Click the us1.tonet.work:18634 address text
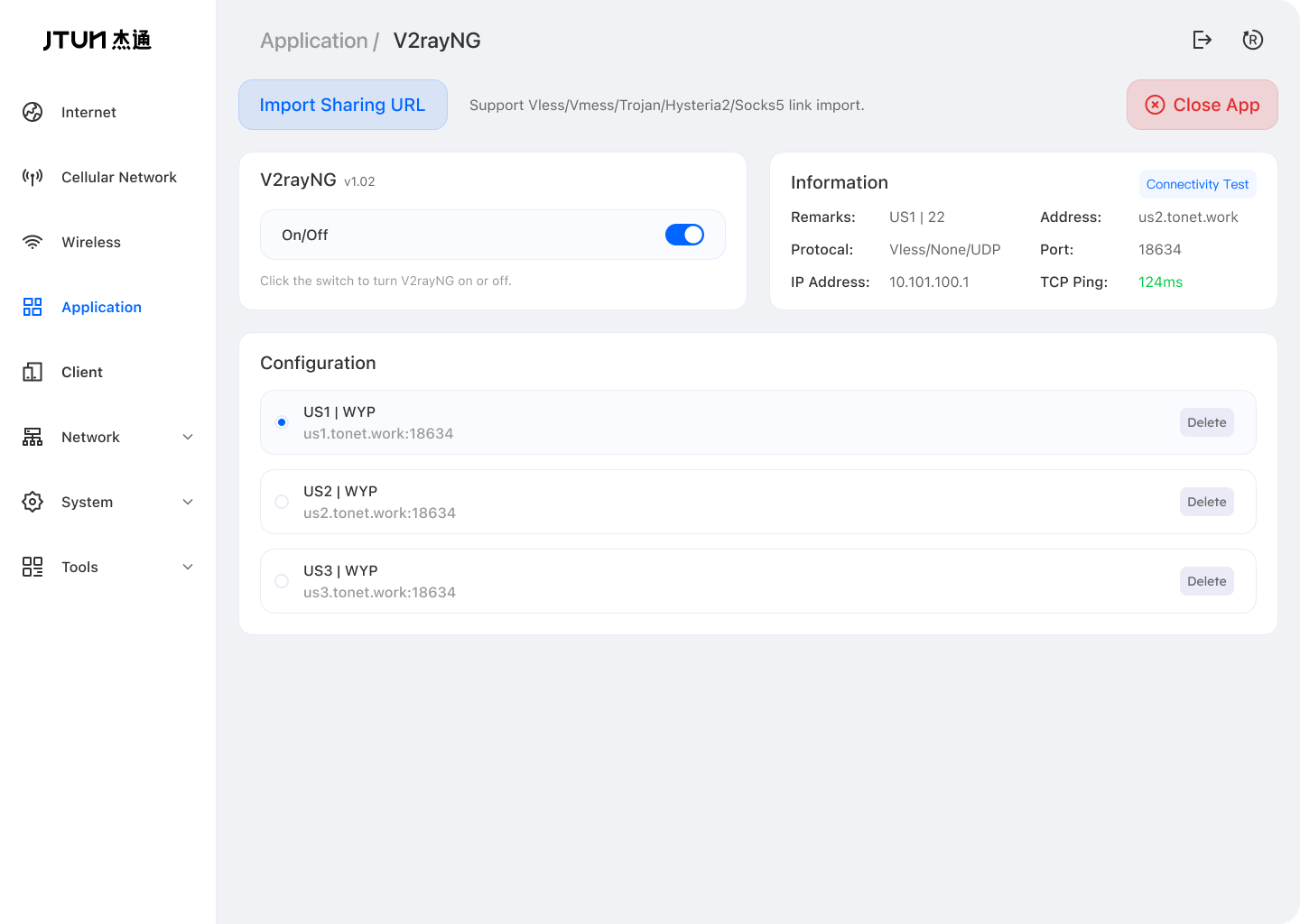Screen dimensions: 1300x924 click(378, 433)
